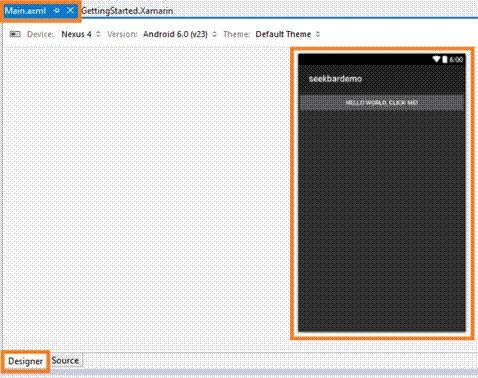The width and height of the screenshot is (478, 378).
Task: Open the Nexus 4 device dropdown
Action: [81, 34]
